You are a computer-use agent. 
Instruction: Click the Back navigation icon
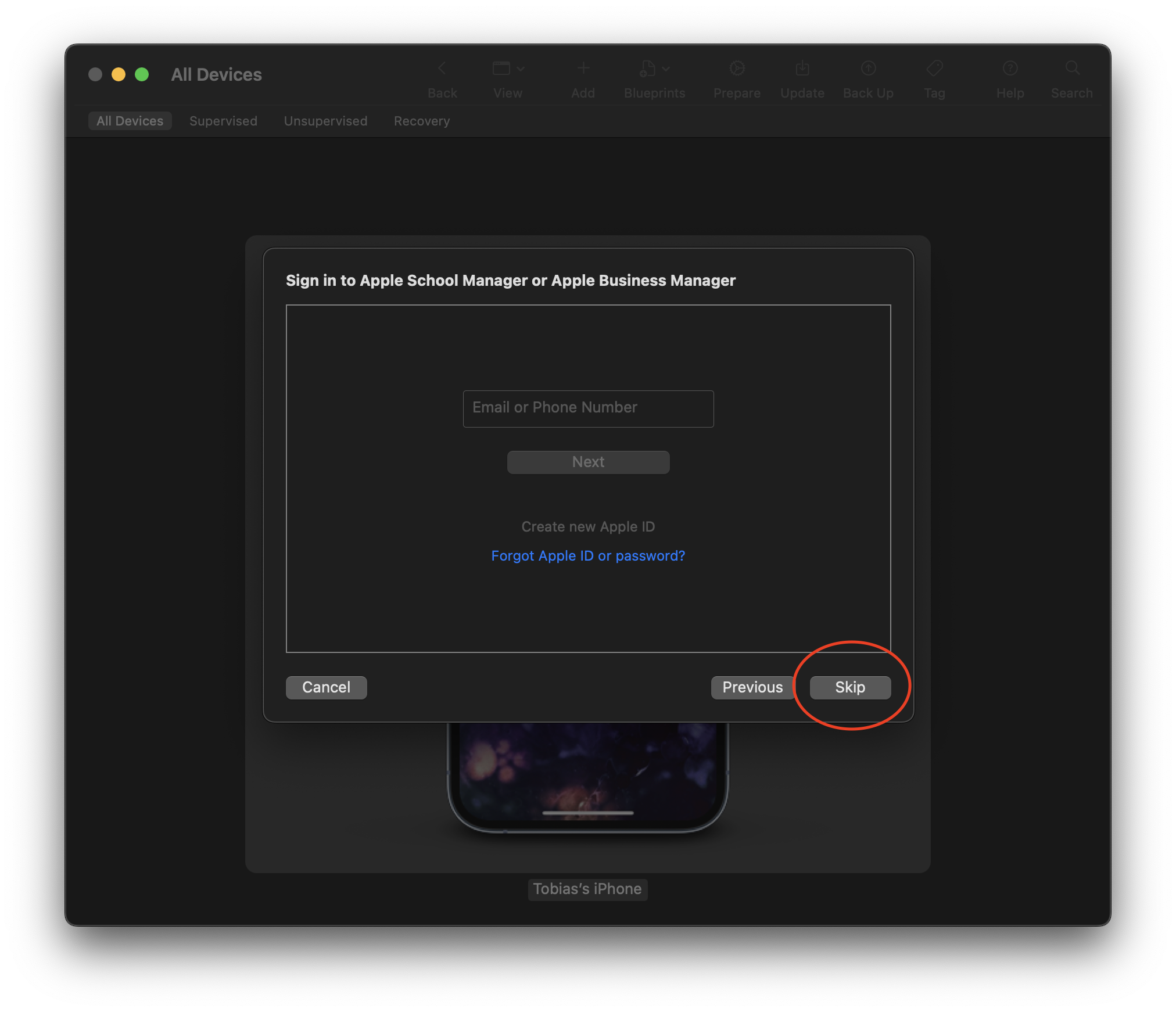(x=443, y=68)
